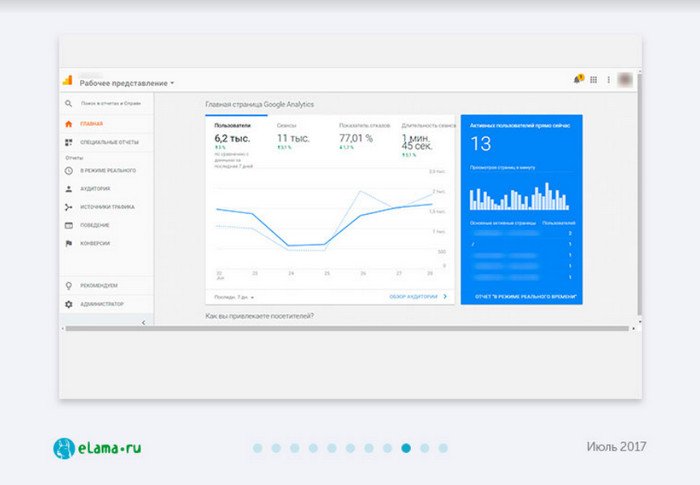Click the vertical scrollbar's down arrow
The width and height of the screenshot is (700, 485).
639,321
